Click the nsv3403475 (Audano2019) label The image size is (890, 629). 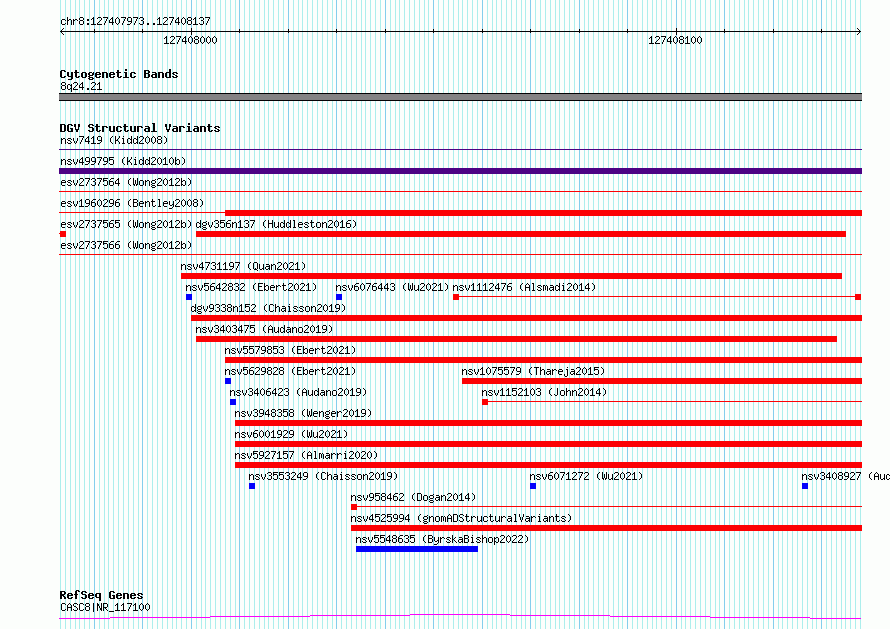tap(264, 329)
